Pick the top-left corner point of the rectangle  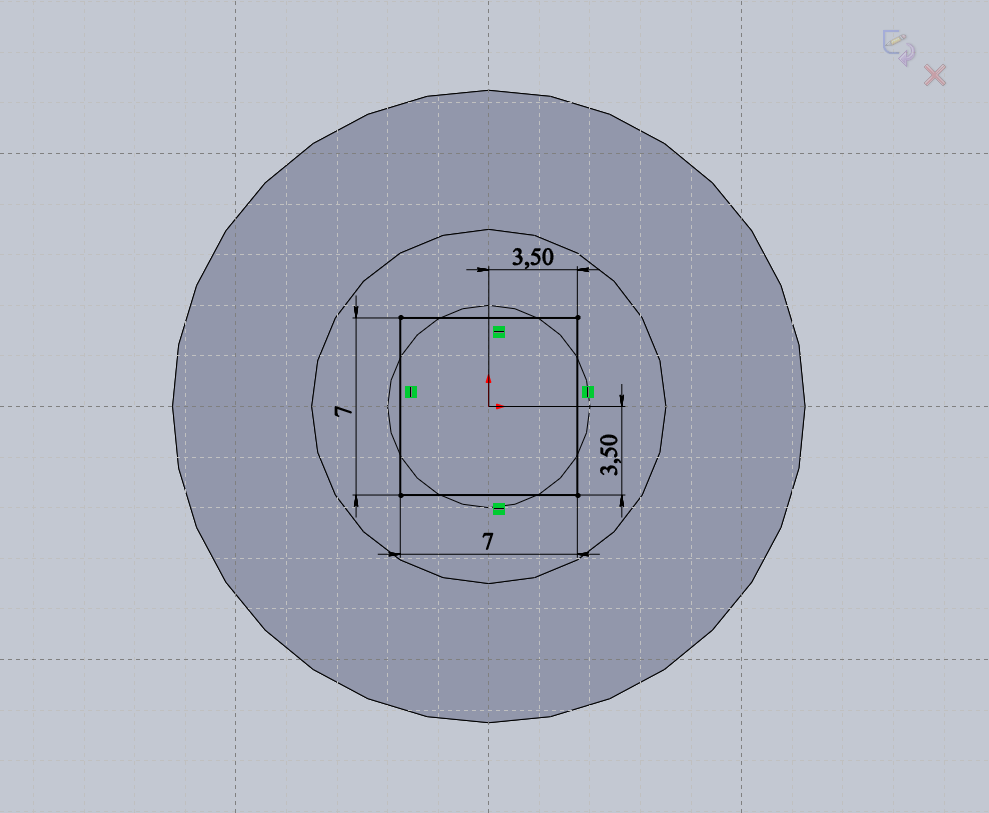coord(401,318)
